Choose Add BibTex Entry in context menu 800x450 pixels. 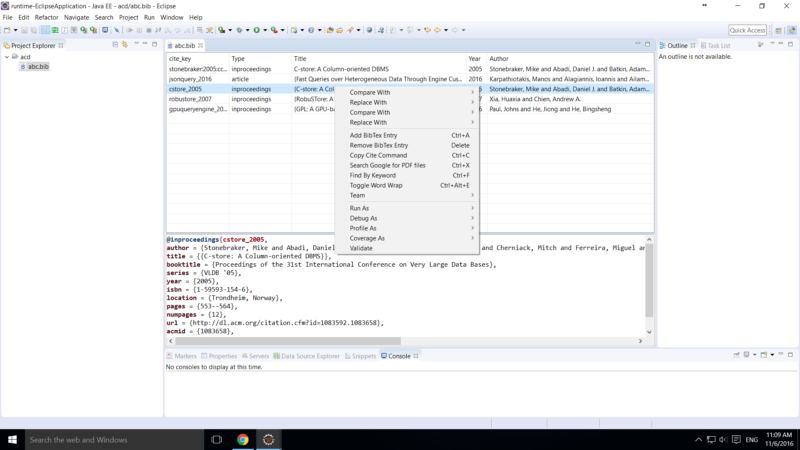[409, 135]
